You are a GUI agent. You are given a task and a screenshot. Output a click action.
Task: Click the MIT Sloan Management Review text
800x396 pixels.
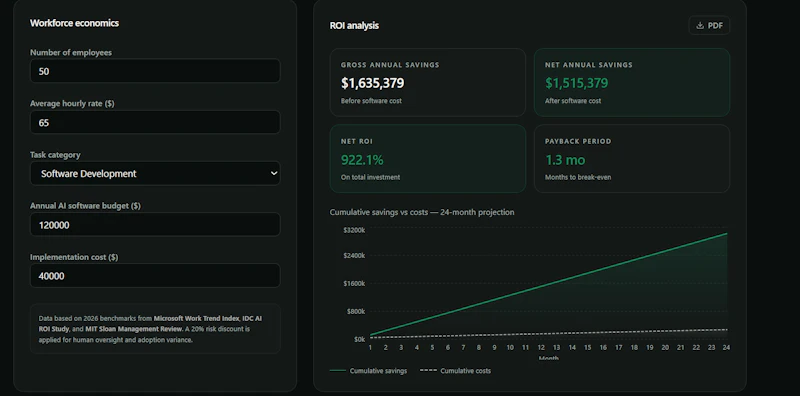point(133,329)
